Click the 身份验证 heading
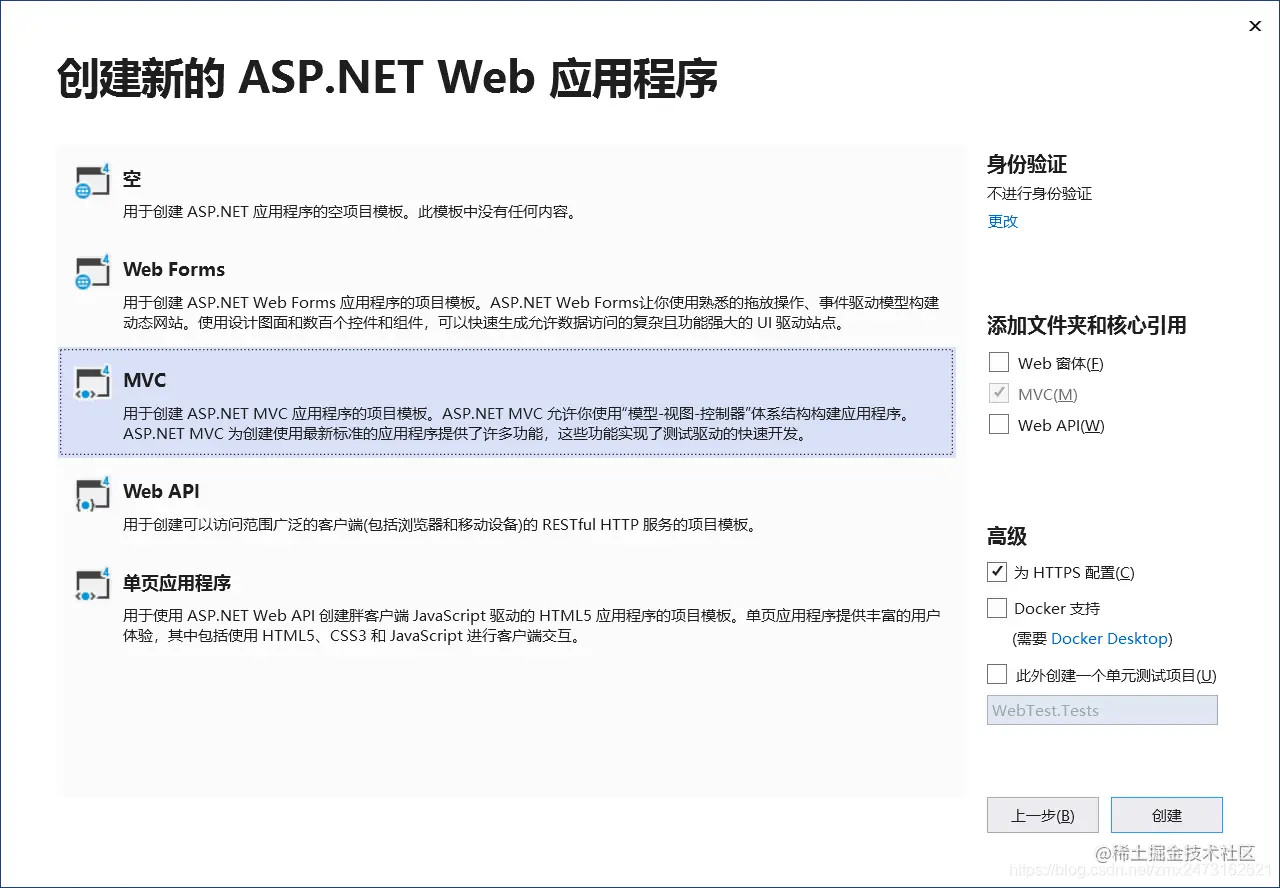This screenshot has height=888, width=1280. pyautogui.click(x=1027, y=164)
